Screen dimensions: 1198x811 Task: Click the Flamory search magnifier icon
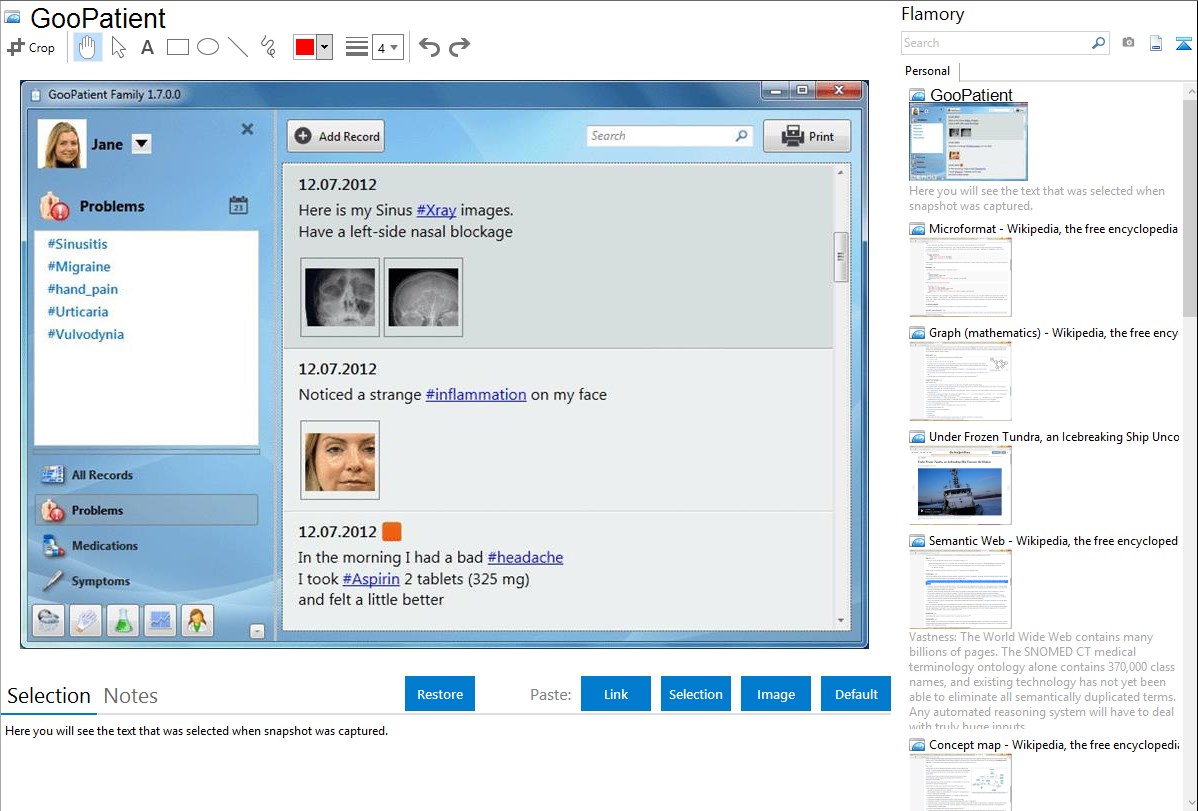click(x=1099, y=43)
